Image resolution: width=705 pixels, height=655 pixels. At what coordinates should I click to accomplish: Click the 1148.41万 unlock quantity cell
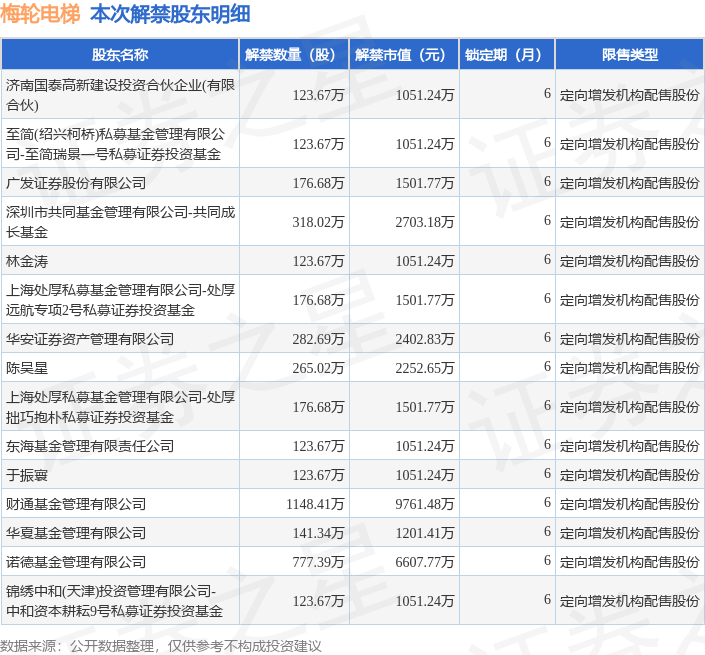(315, 504)
